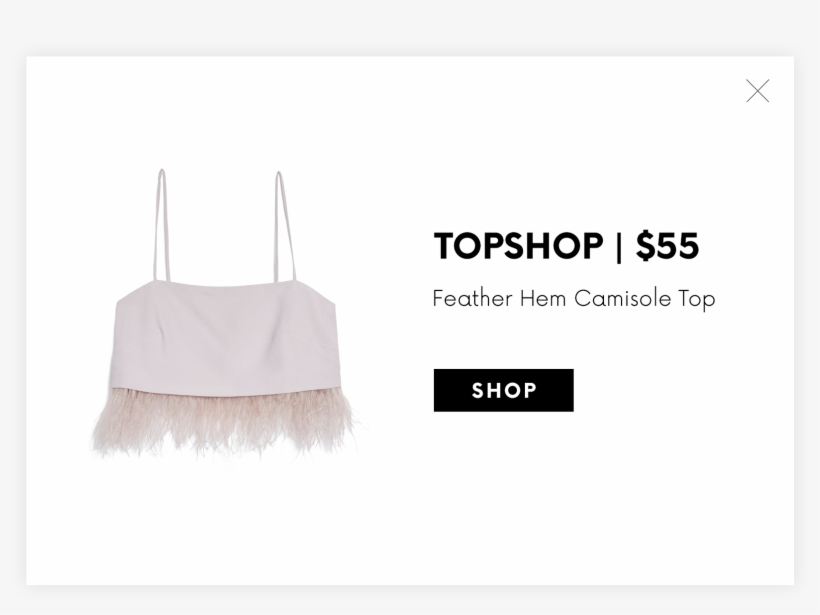Click the gray backdrop below the popup
The height and width of the screenshot is (615, 820).
click(410, 600)
